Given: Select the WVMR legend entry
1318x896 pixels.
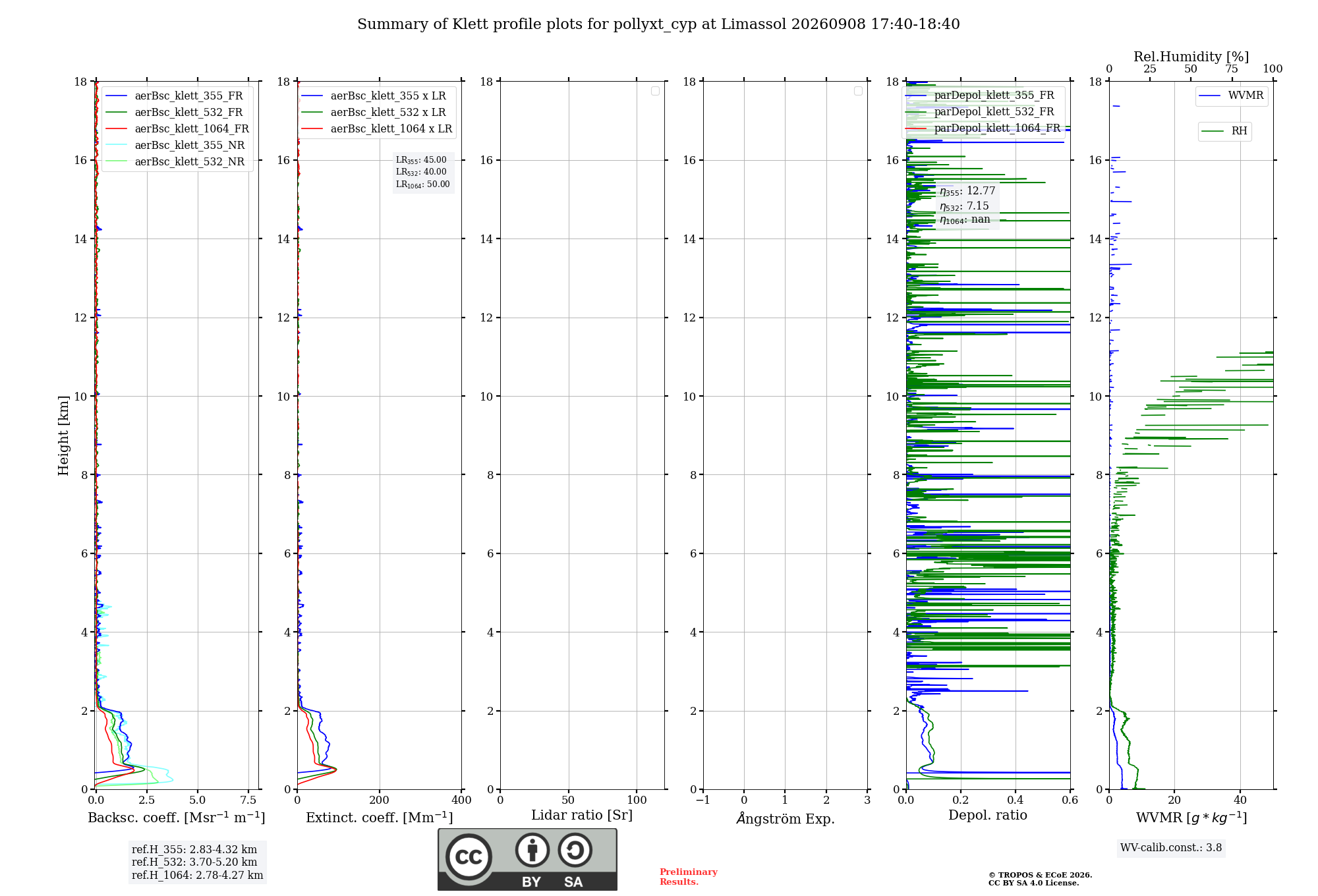Looking at the screenshot, I should 1231,96.
